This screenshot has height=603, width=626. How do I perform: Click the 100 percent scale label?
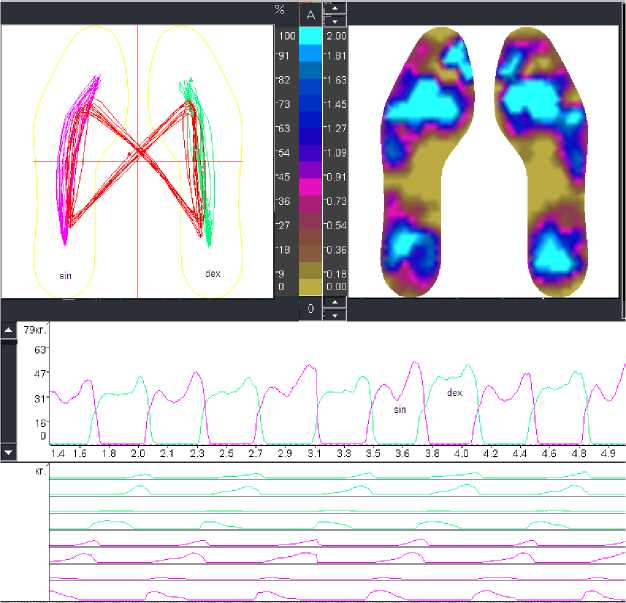point(287,36)
